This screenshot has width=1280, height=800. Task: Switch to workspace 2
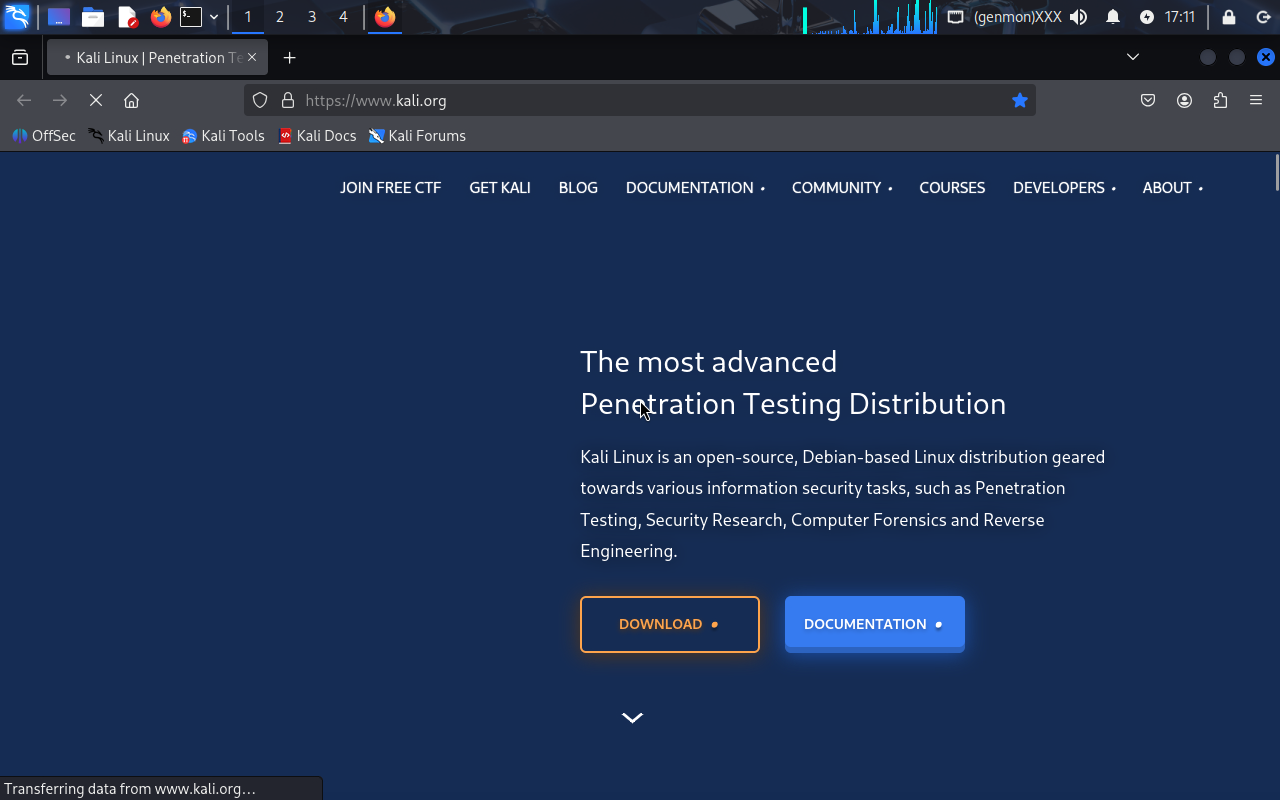280,17
